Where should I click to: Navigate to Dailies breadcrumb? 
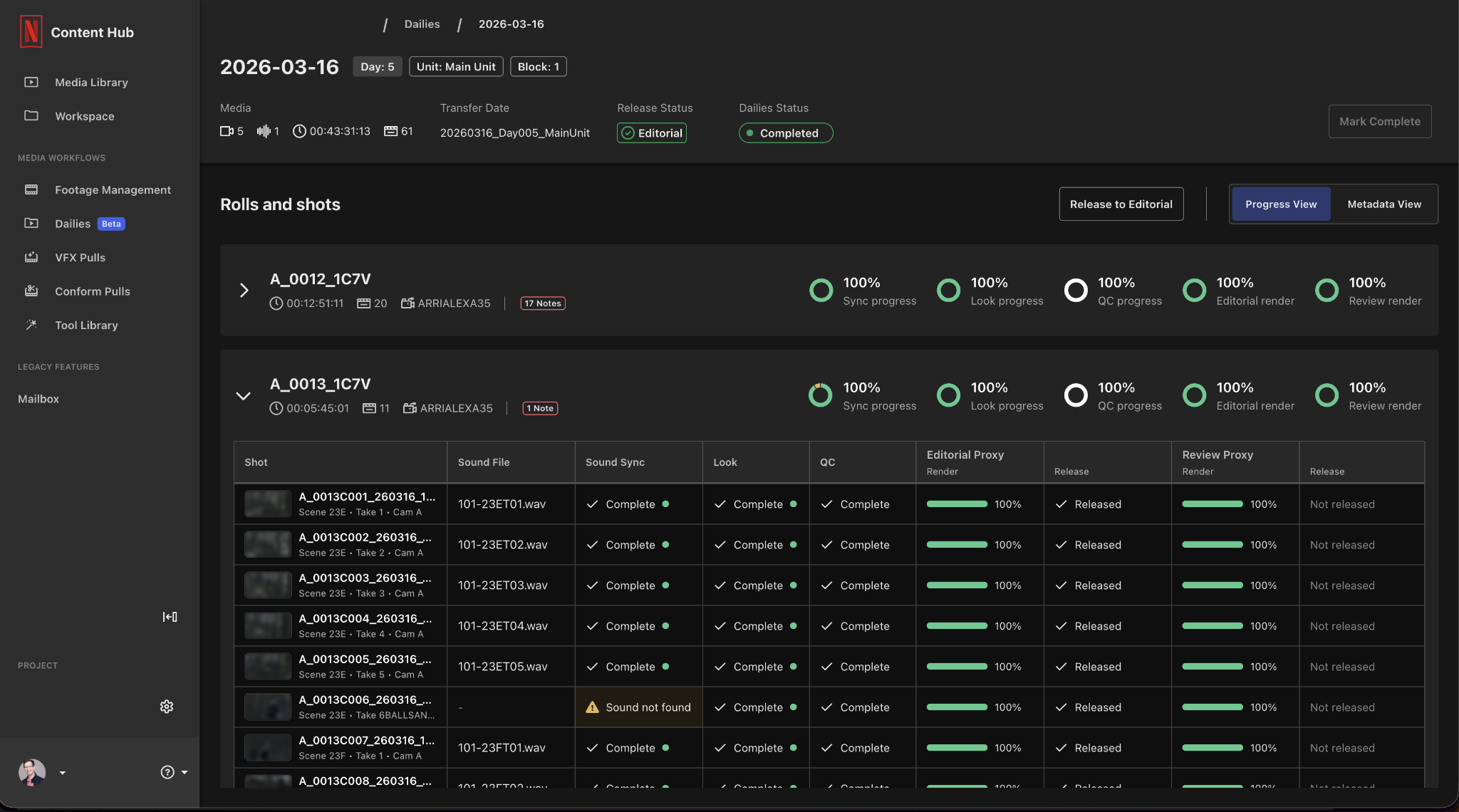click(422, 24)
